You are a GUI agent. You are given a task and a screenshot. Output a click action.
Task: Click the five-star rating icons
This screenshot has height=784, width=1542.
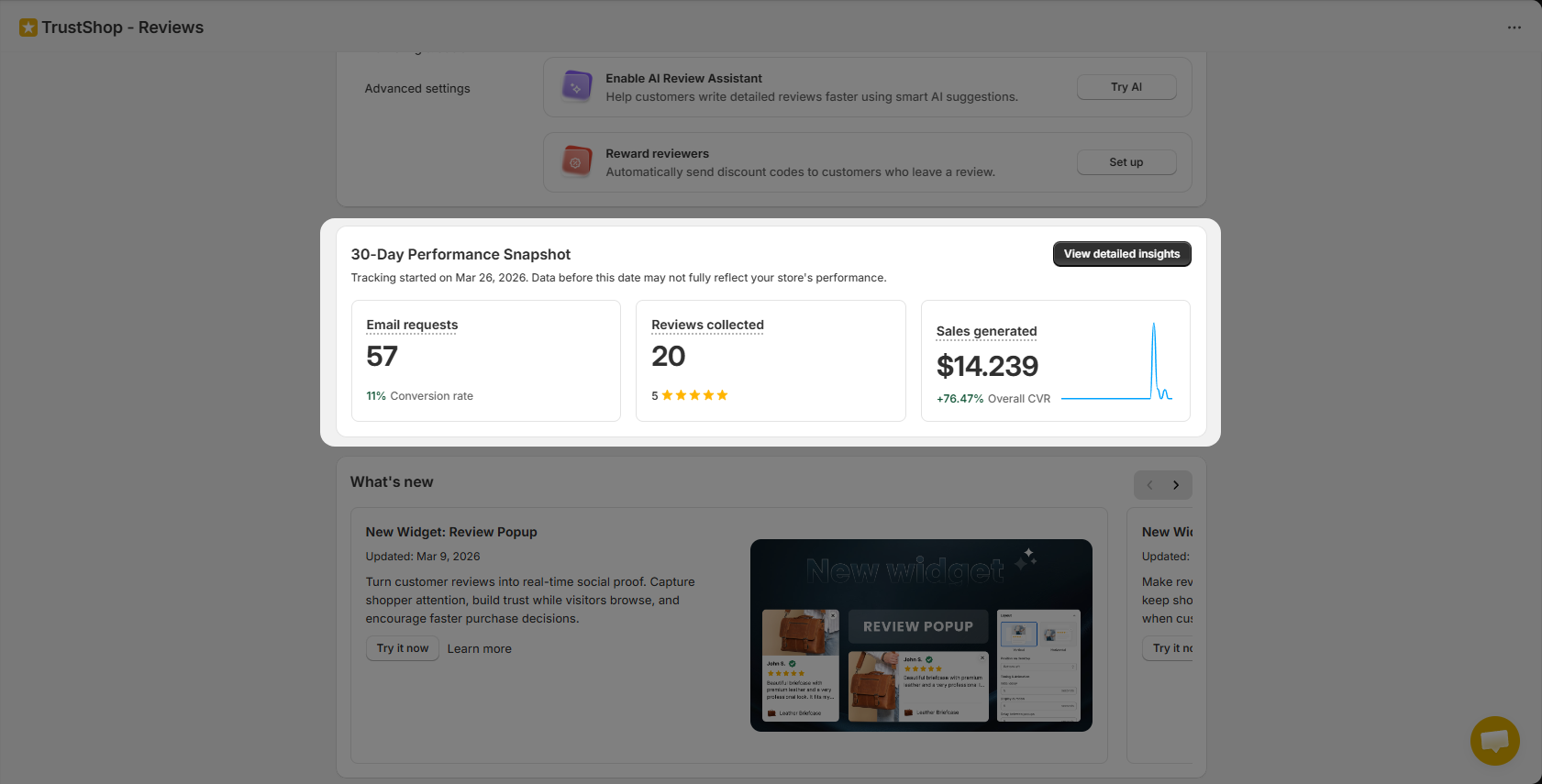pos(694,395)
